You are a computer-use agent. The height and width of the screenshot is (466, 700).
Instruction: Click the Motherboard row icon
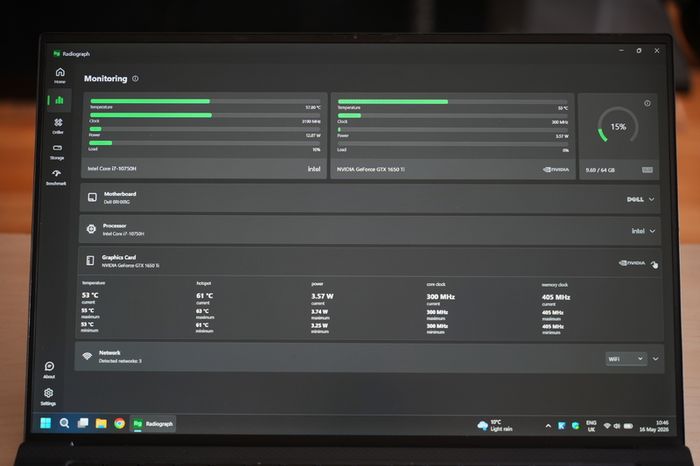(x=92, y=197)
